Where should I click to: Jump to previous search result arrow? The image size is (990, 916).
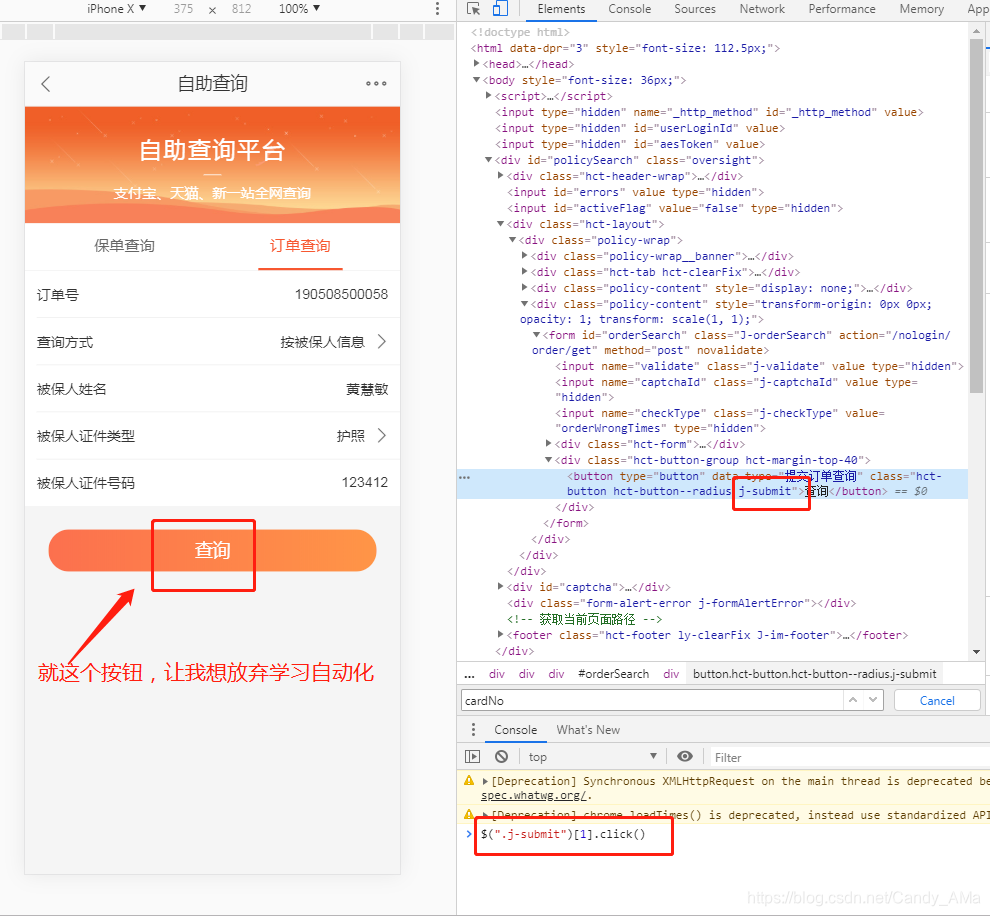point(853,700)
